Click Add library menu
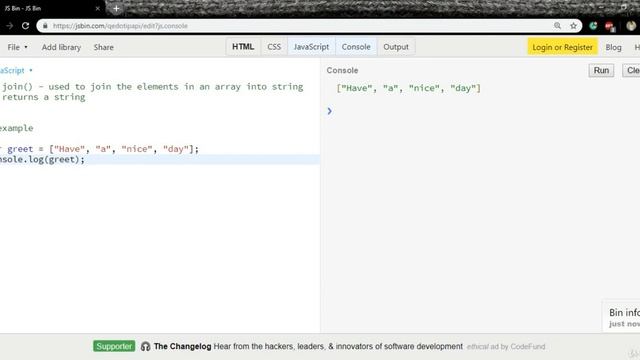Screen dimensions: 640x360 (61, 47)
